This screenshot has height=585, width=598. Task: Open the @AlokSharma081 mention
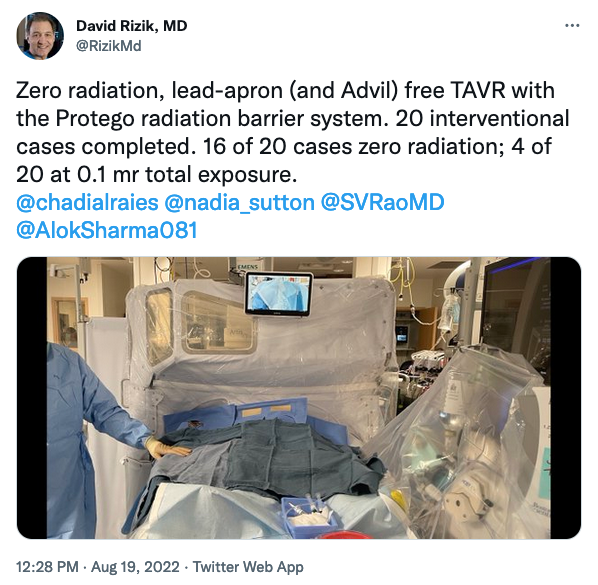pyautogui.click(x=107, y=230)
